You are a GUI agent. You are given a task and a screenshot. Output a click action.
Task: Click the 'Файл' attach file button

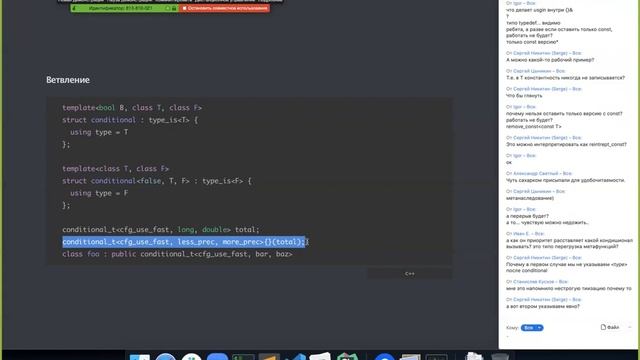pos(610,327)
